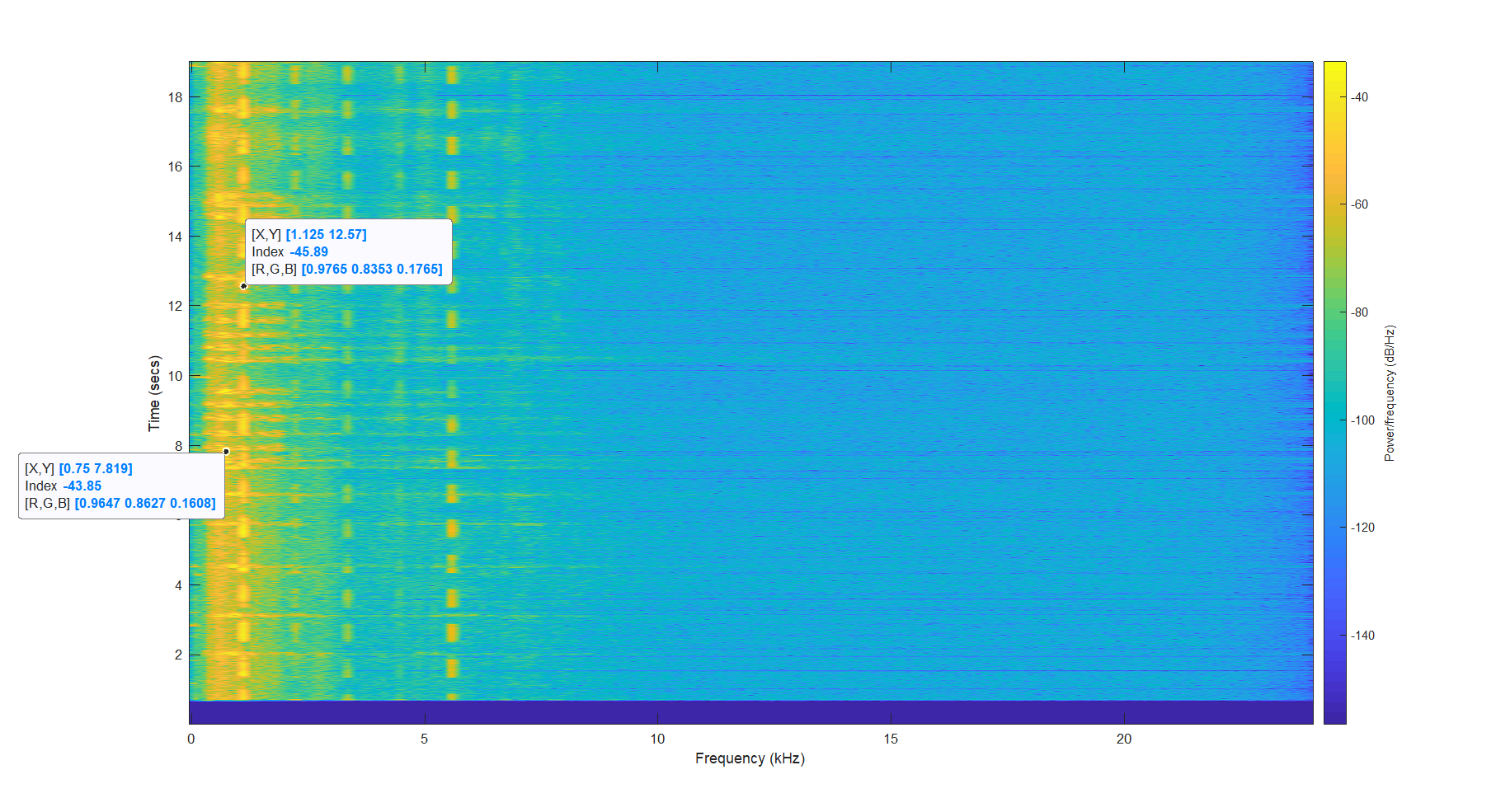This screenshot has width=1510, height=812.
Task: Click the y-axis tick label 14
Action: click(x=175, y=237)
